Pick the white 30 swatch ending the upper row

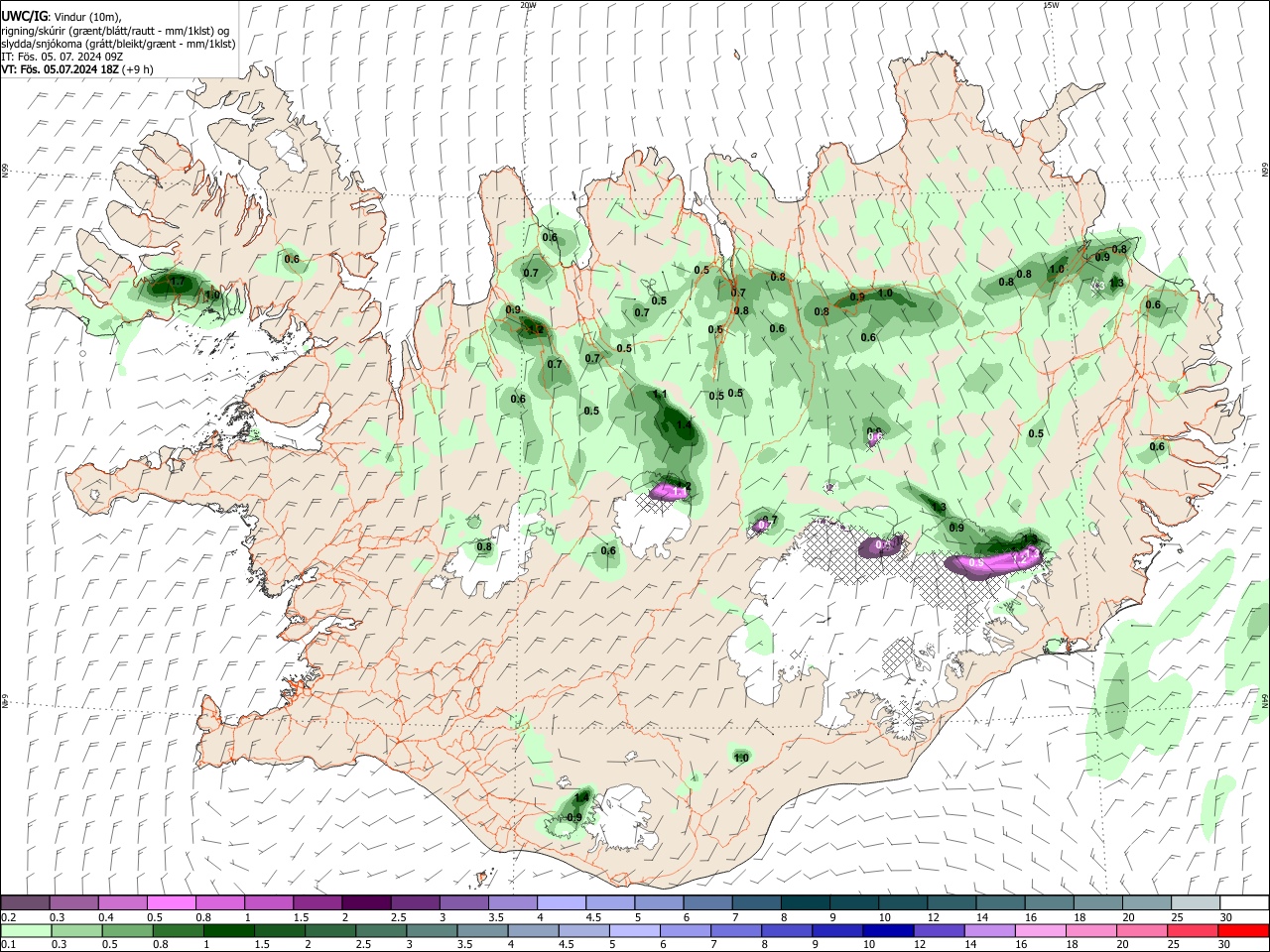1244,903
